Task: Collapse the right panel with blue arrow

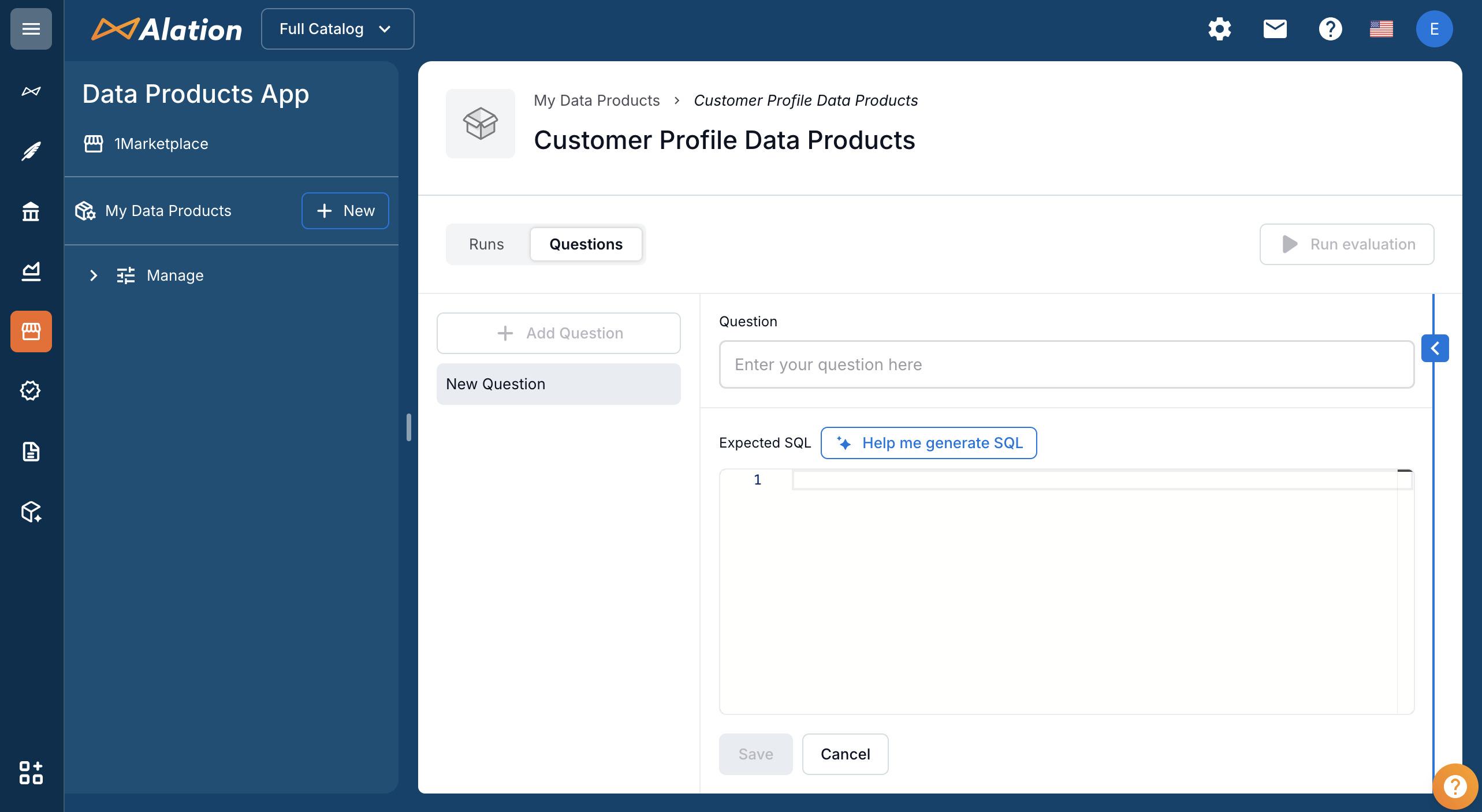Action: [1435, 348]
